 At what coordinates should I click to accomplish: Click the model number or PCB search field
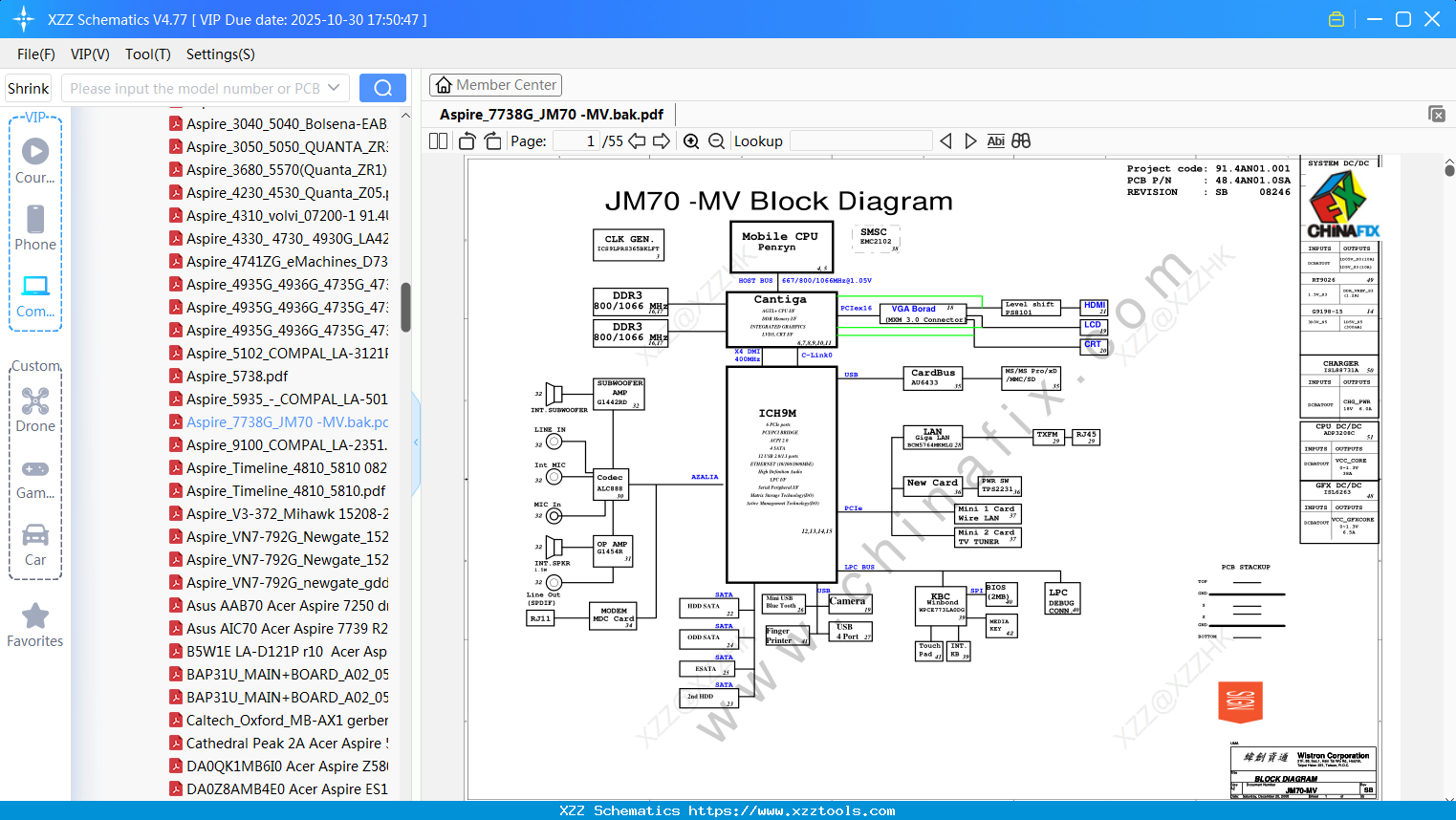(195, 88)
